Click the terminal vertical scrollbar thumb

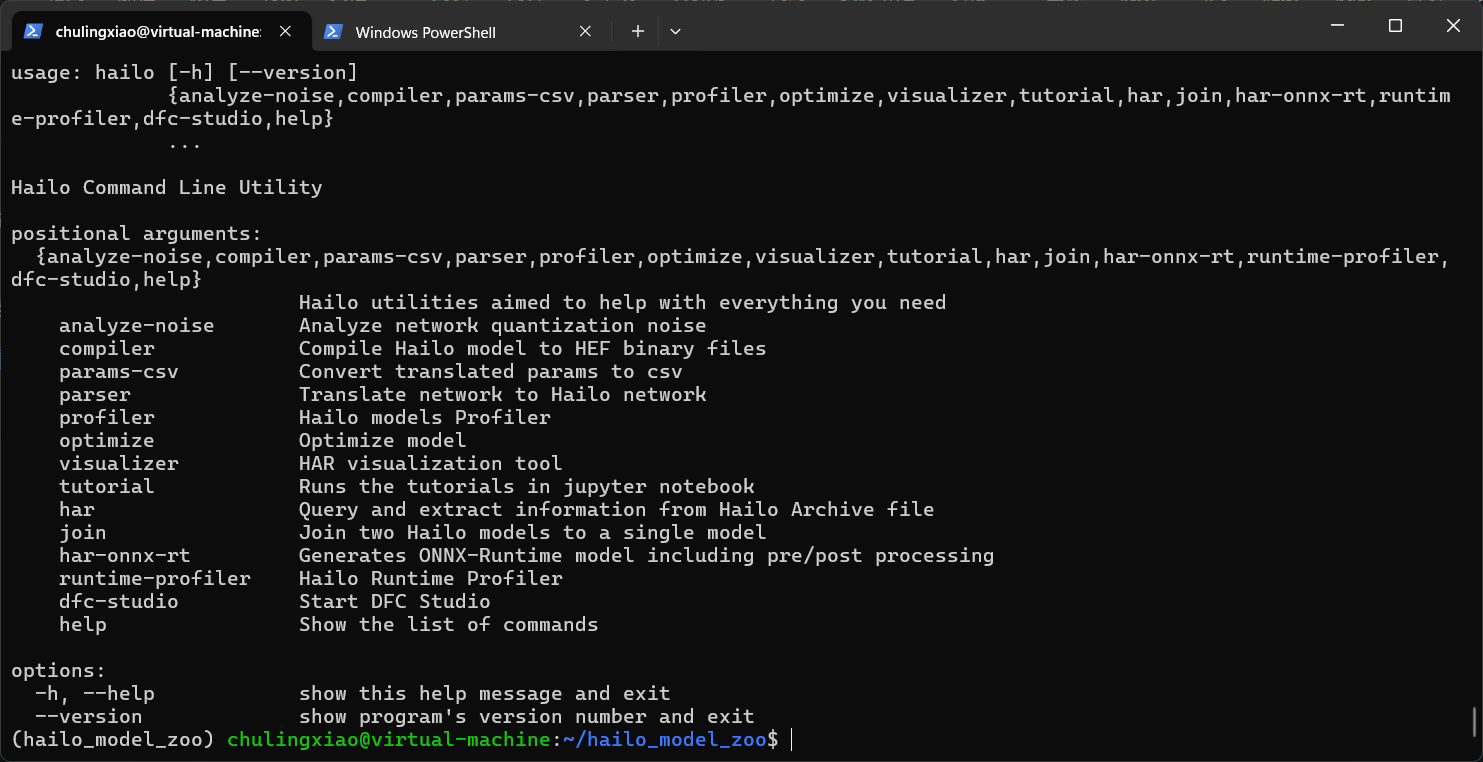tap(1475, 720)
